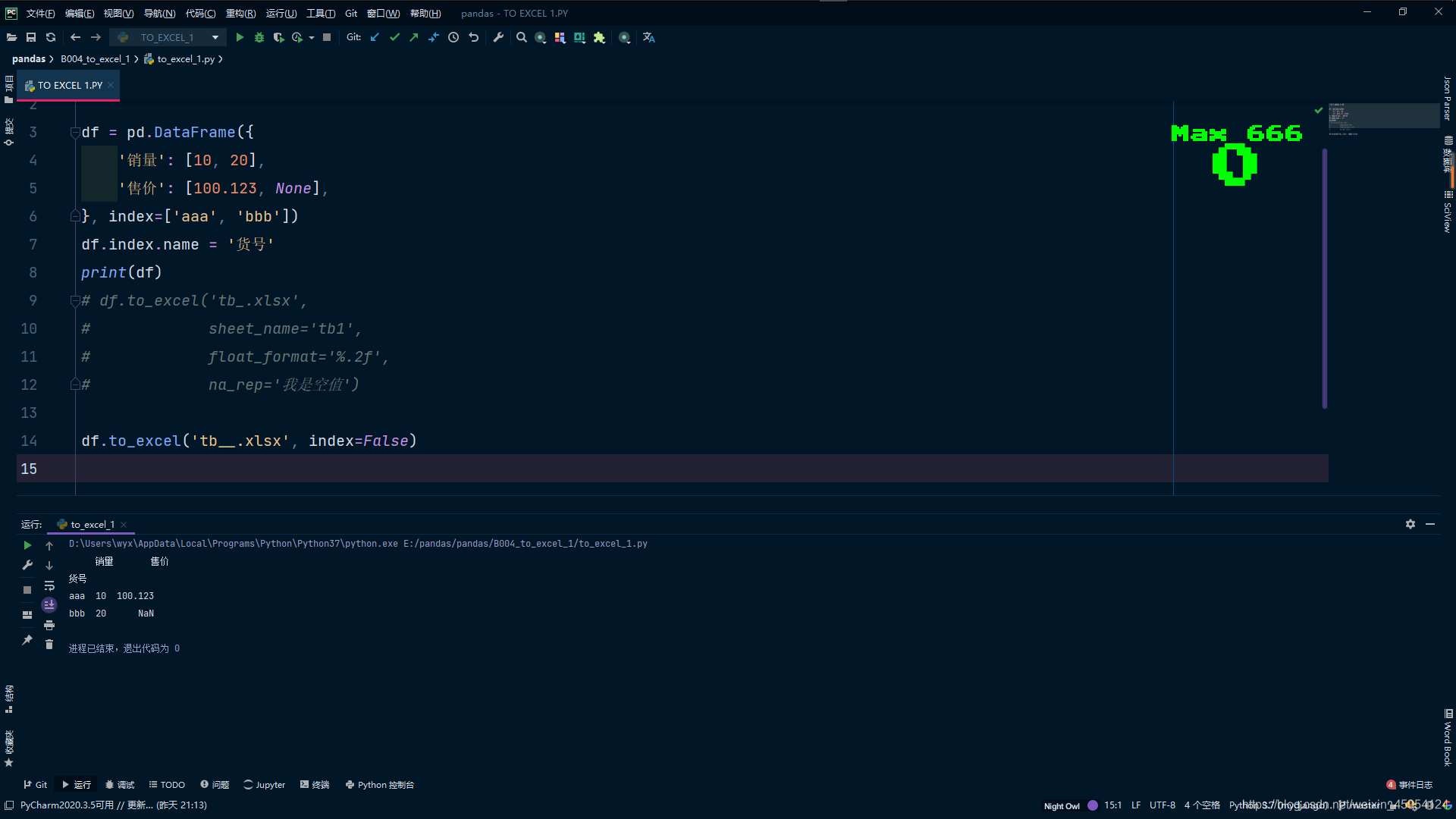Open the 编辑(E) menu

80,14
